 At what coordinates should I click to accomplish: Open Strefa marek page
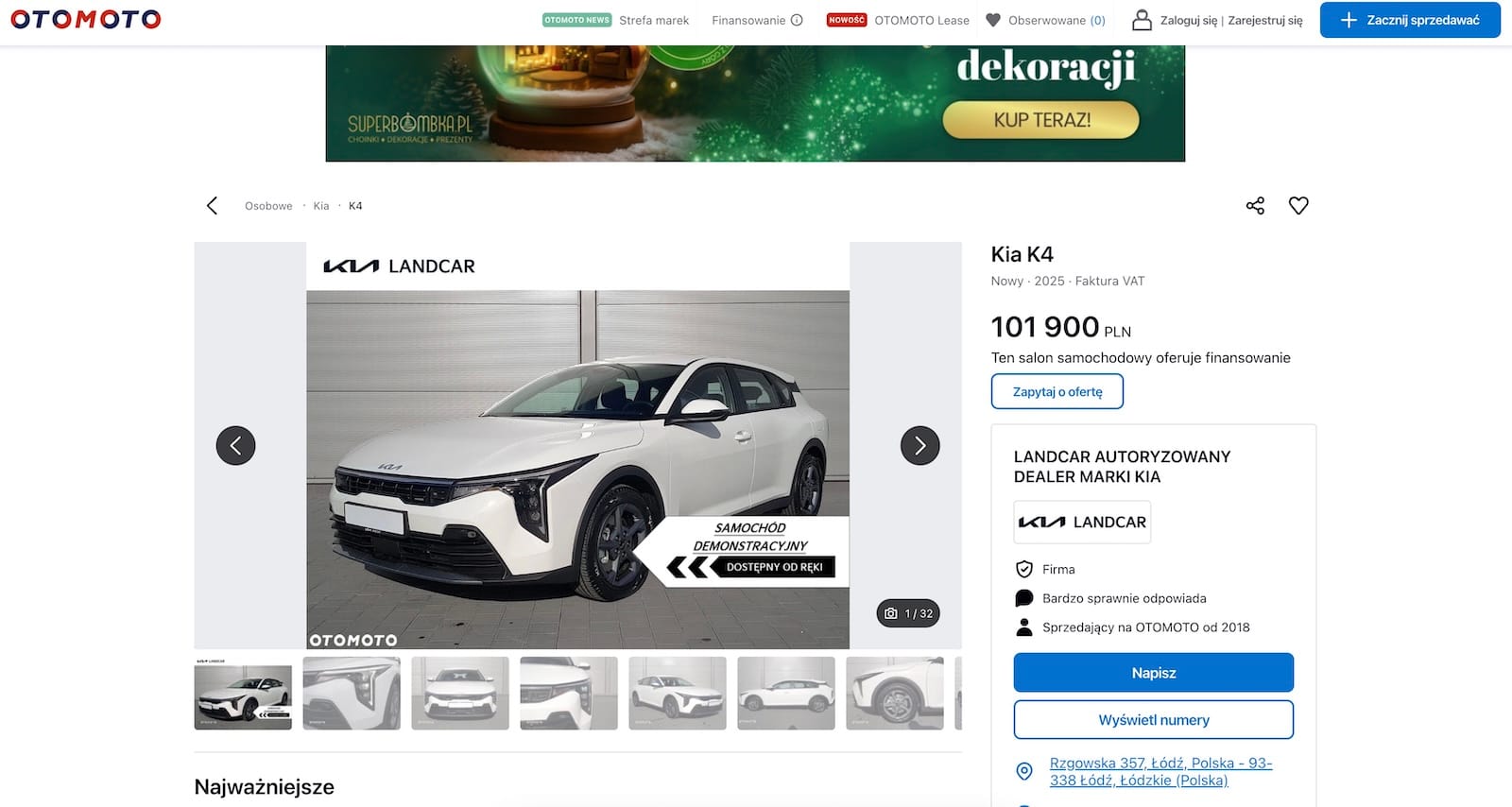coord(654,20)
